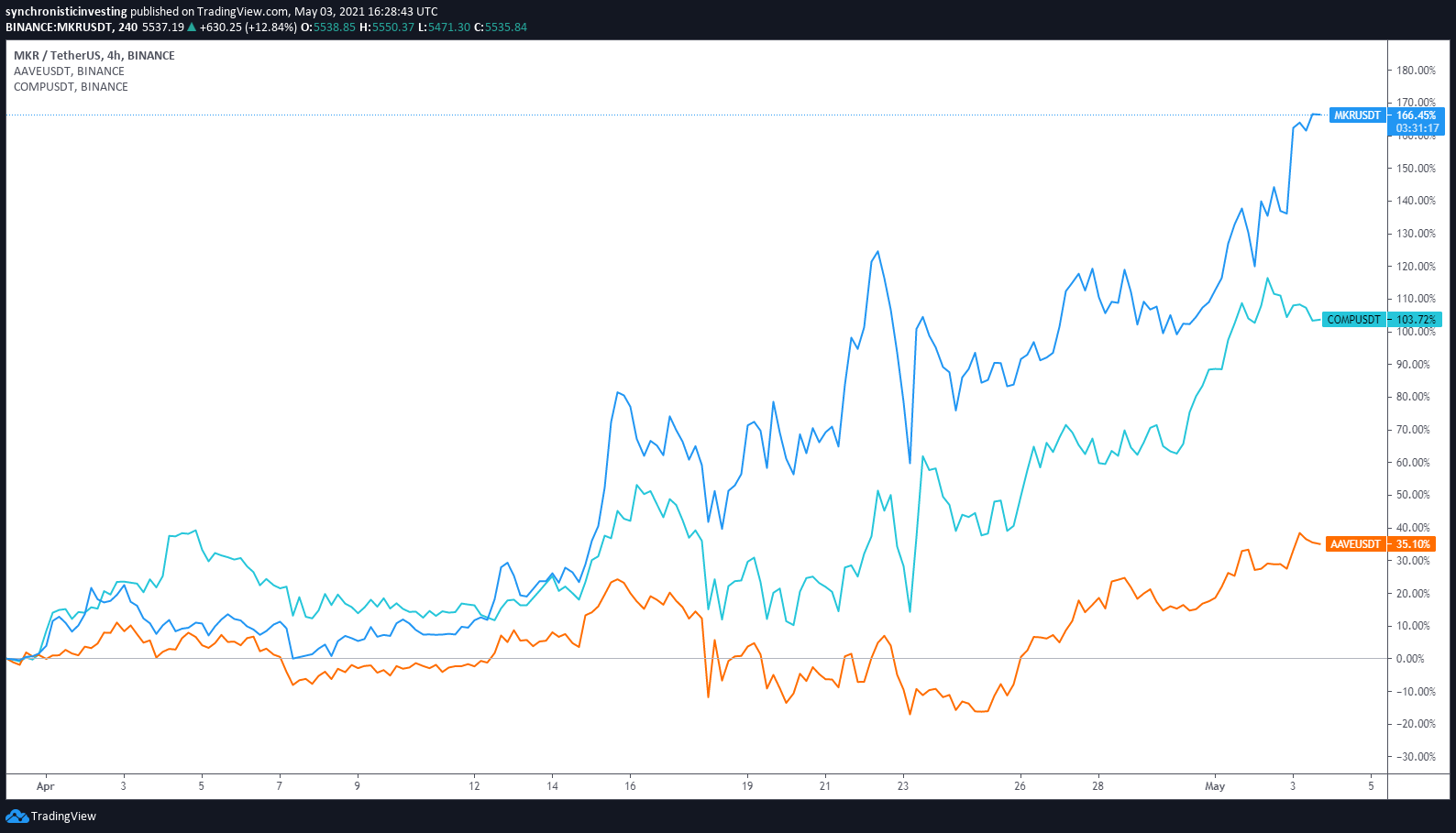1456x833 pixels.
Task: Click the 03:31:17 candle countdown timer
Action: (1417, 128)
